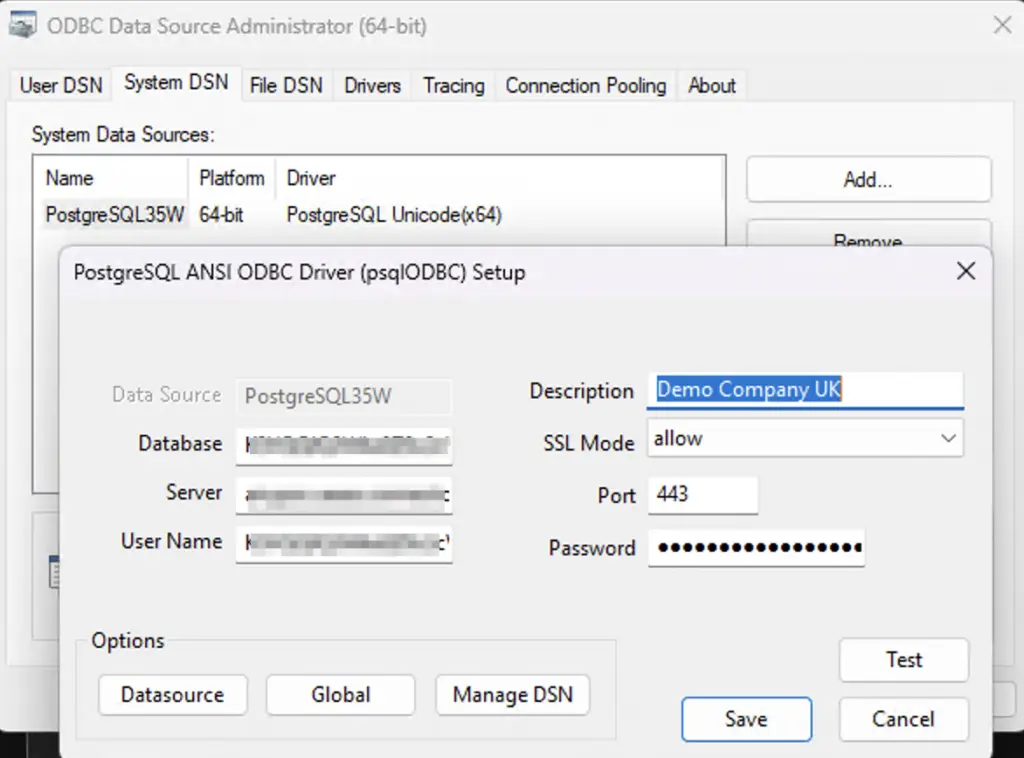Image resolution: width=1024 pixels, height=758 pixels.
Task: Open the Drivers tab
Action: point(371,85)
